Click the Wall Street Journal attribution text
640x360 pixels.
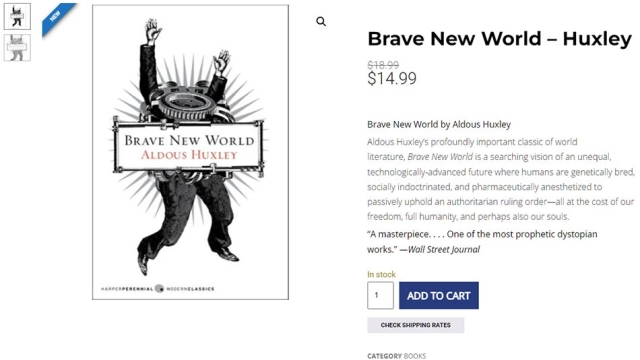[444, 249]
